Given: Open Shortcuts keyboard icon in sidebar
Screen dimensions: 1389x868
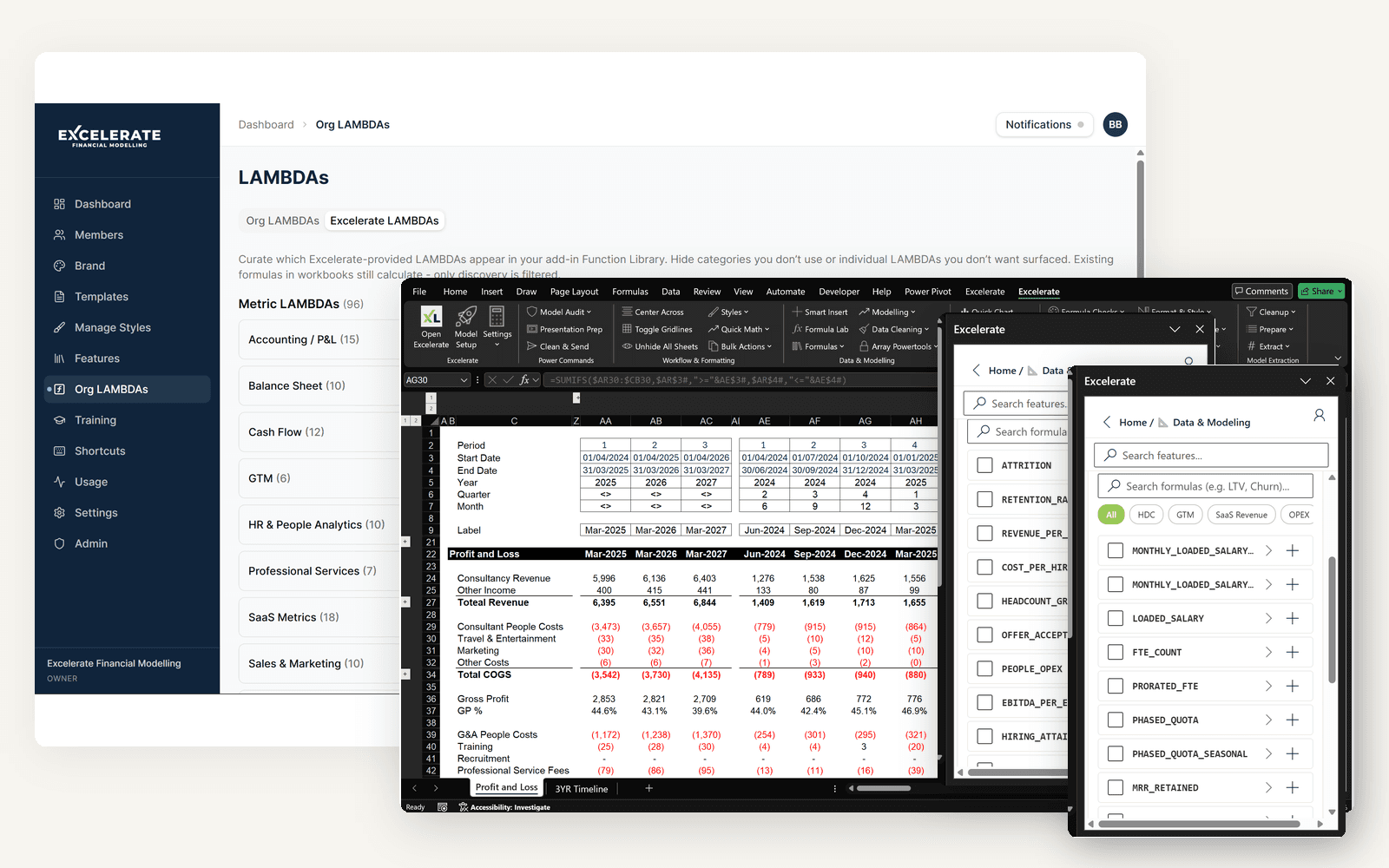Looking at the screenshot, I should point(59,451).
